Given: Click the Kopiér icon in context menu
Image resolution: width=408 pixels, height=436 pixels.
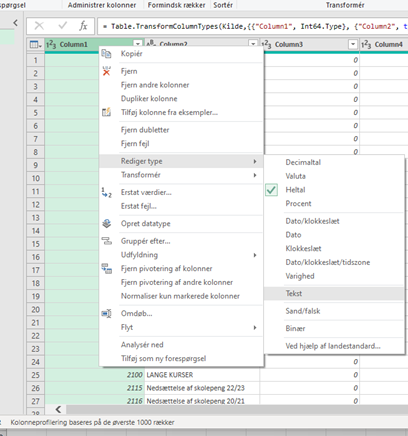Looking at the screenshot, I should (x=106, y=54).
